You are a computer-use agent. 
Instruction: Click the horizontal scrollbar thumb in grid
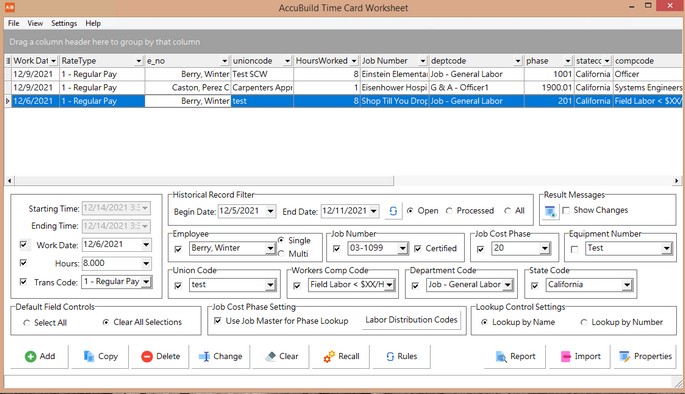[204, 180]
